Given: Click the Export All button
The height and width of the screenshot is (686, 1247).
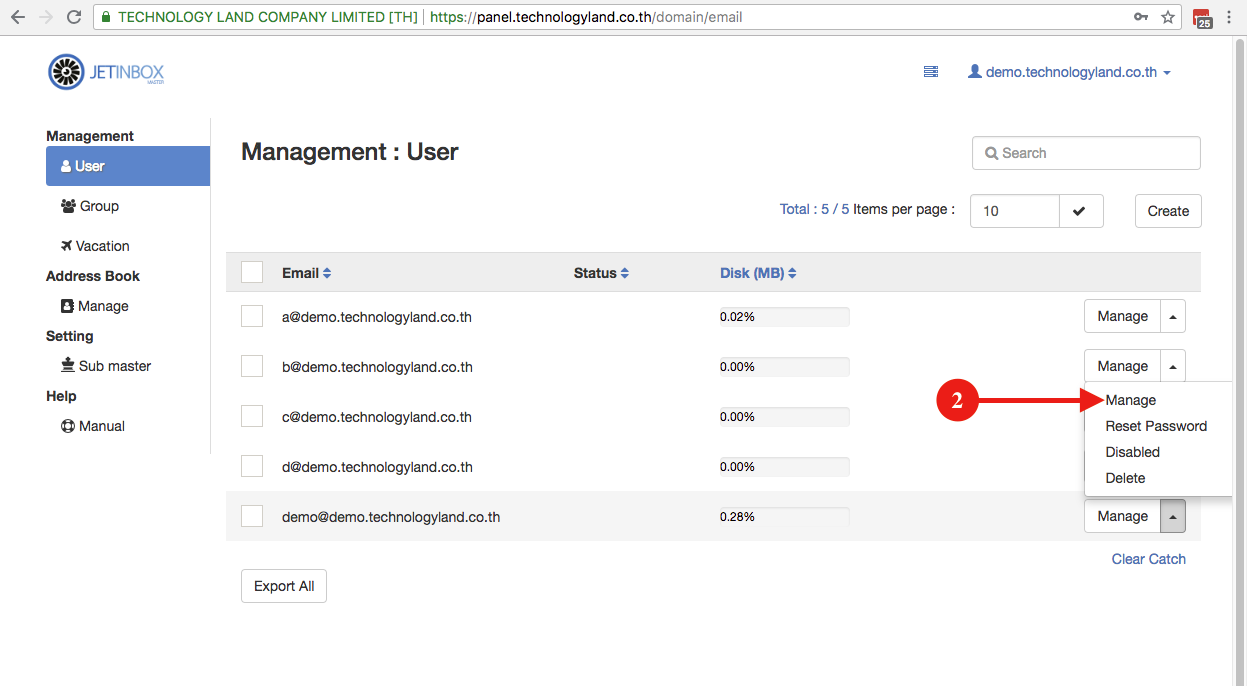Looking at the screenshot, I should pos(284,586).
